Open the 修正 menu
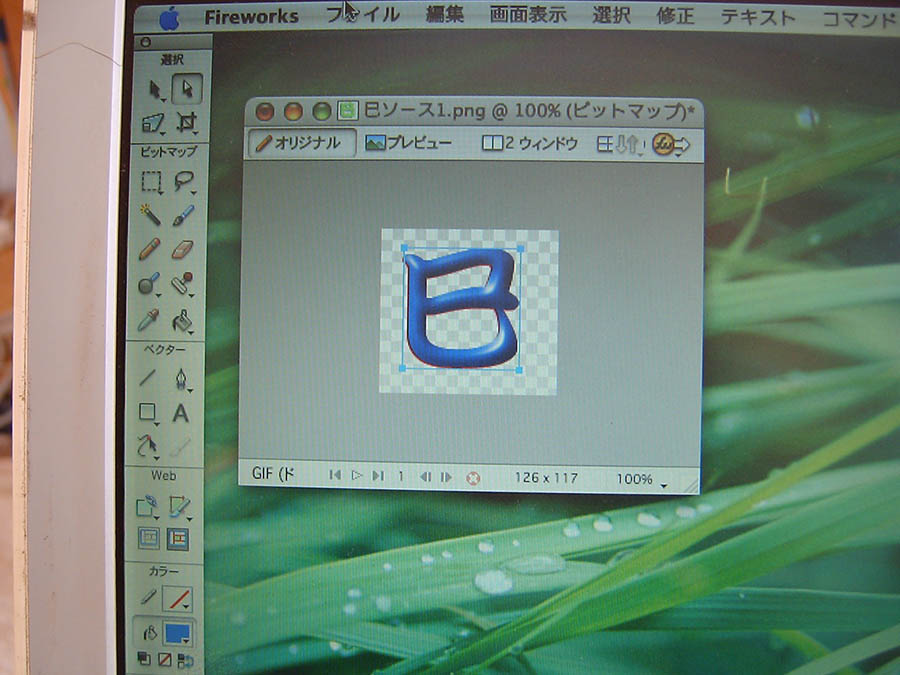The height and width of the screenshot is (675, 900). (x=675, y=16)
